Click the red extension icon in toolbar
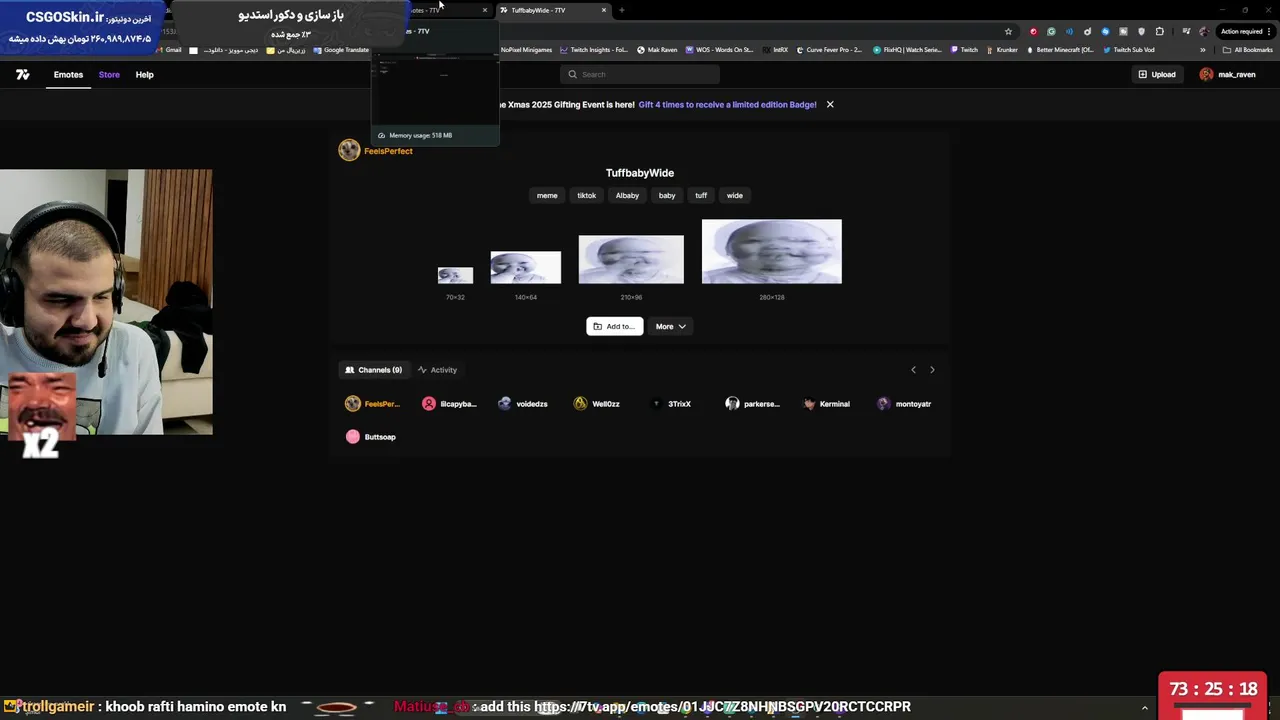Image resolution: width=1280 pixels, height=720 pixels. click(x=1034, y=31)
